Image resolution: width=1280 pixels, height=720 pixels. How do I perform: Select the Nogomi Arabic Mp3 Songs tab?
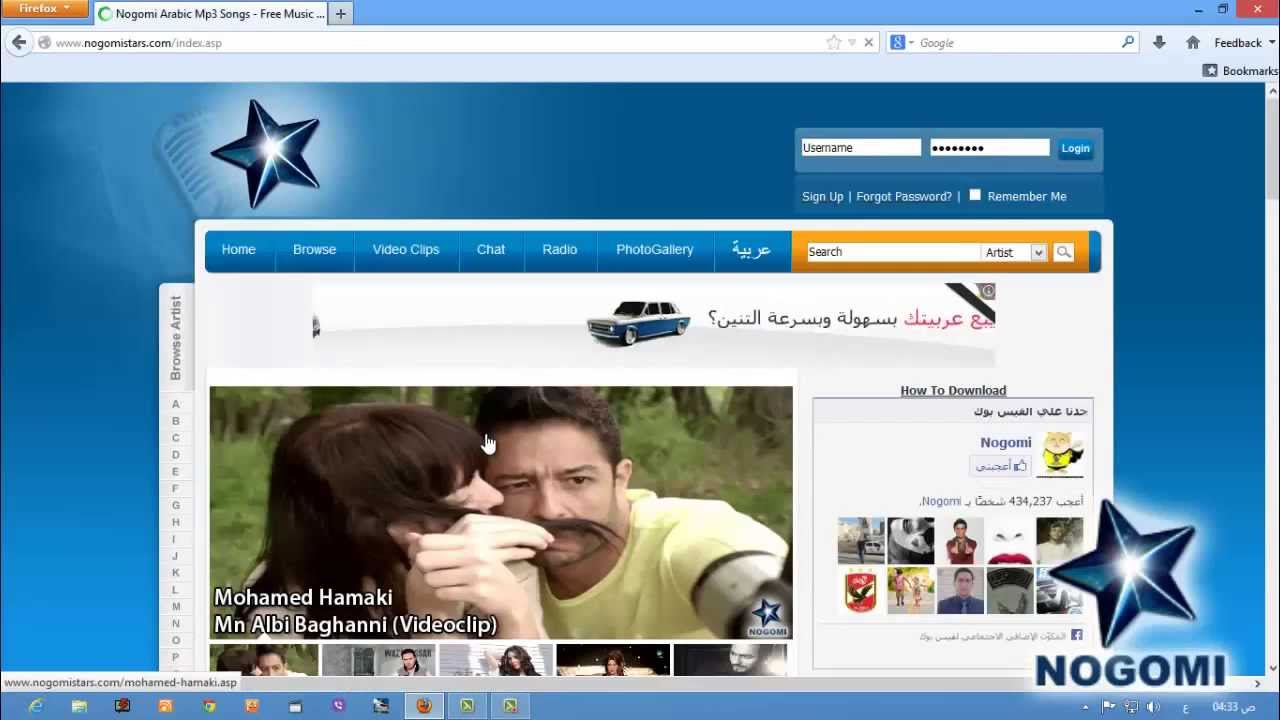point(211,14)
